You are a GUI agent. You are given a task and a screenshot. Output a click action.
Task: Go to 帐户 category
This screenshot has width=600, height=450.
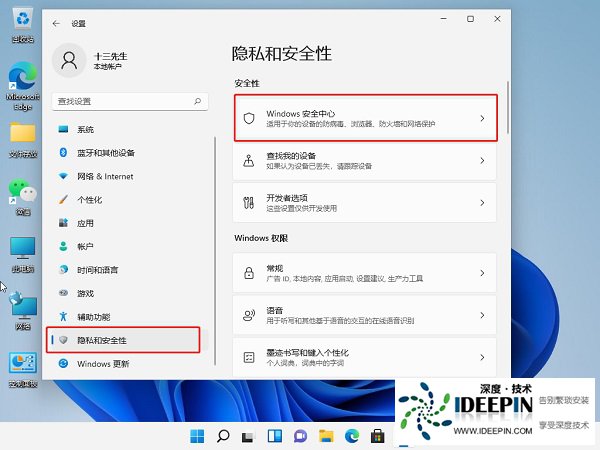click(x=130, y=246)
